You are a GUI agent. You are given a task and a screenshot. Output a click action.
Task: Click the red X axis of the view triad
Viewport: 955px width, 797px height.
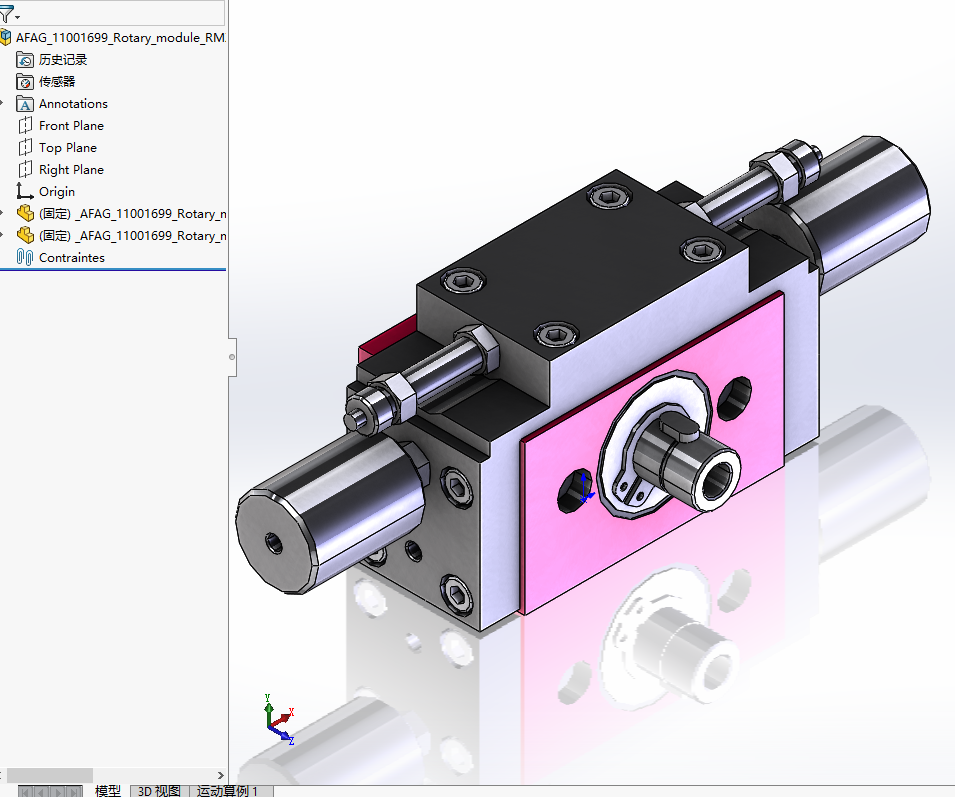coord(285,717)
